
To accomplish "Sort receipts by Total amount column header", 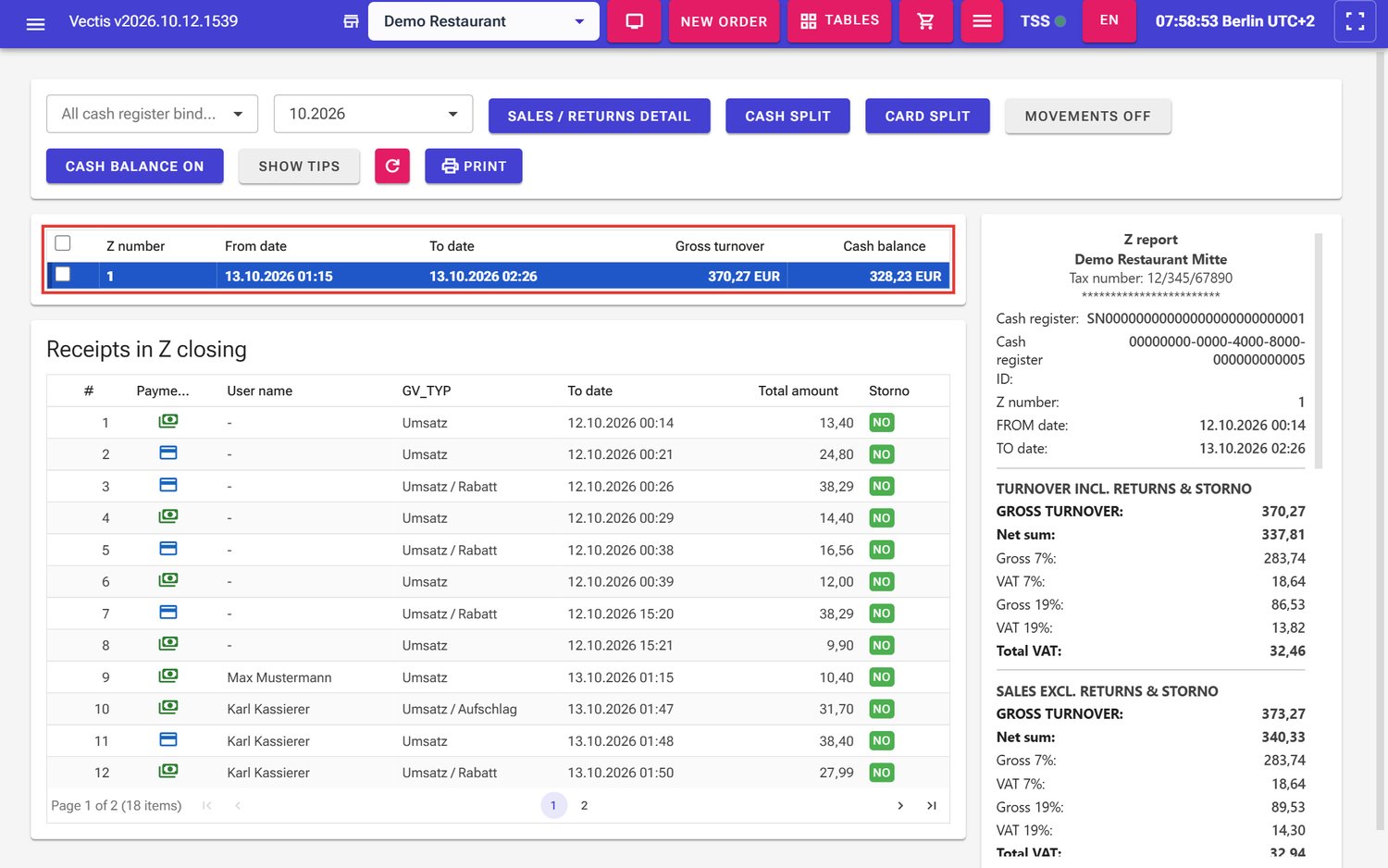I will (x=798, y=391).
